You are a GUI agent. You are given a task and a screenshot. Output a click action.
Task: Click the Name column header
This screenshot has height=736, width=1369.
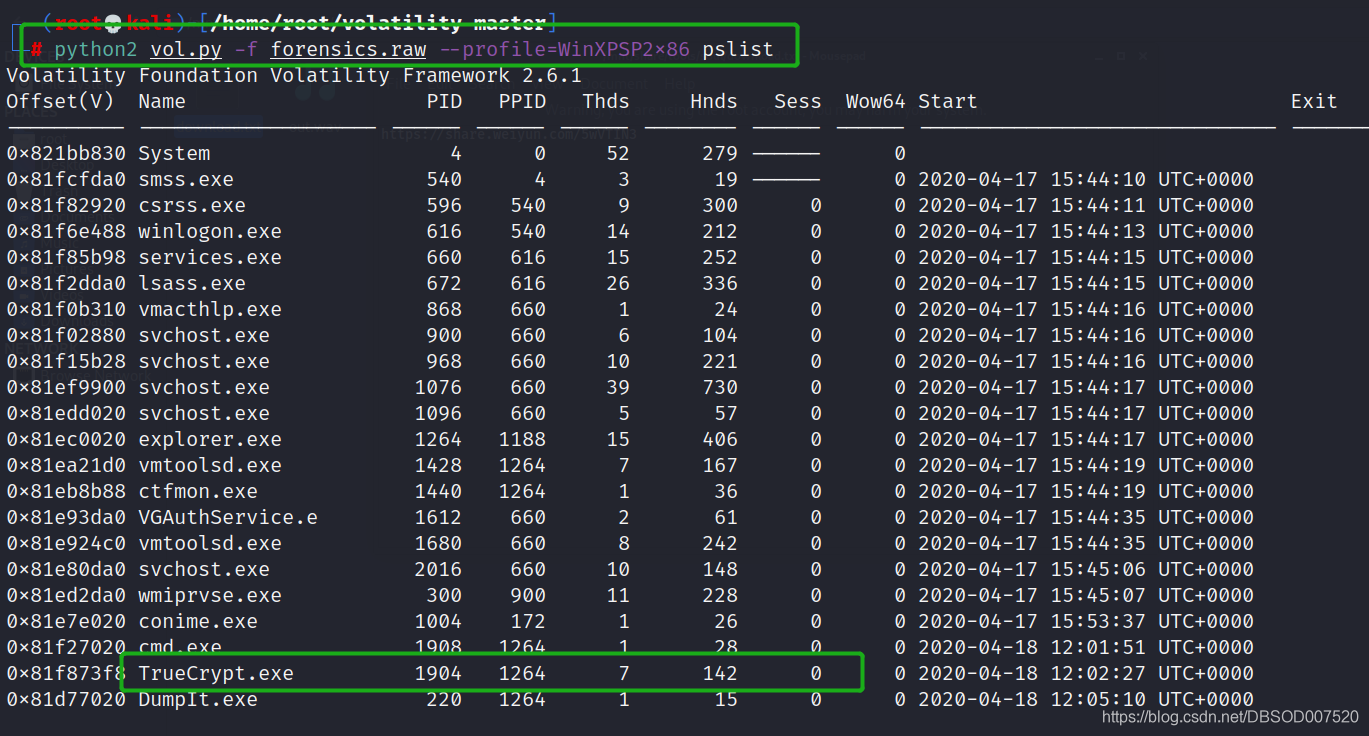[x=162, y=101]
